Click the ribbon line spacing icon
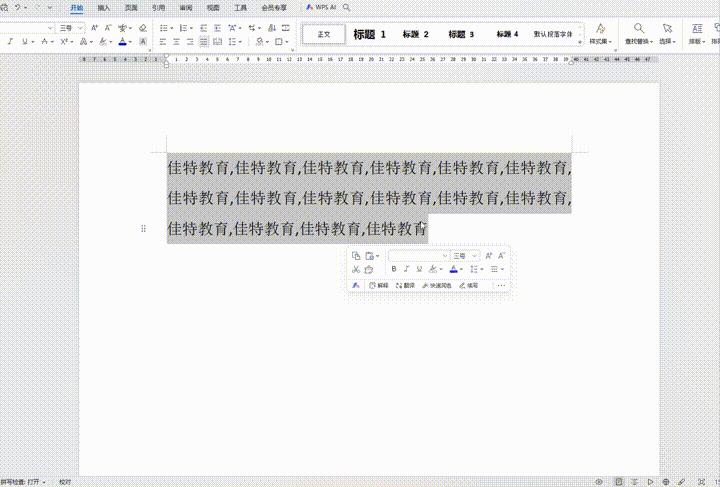Viewport: 720px width, 487px height. pyautogui.click(x=232, y=42)
